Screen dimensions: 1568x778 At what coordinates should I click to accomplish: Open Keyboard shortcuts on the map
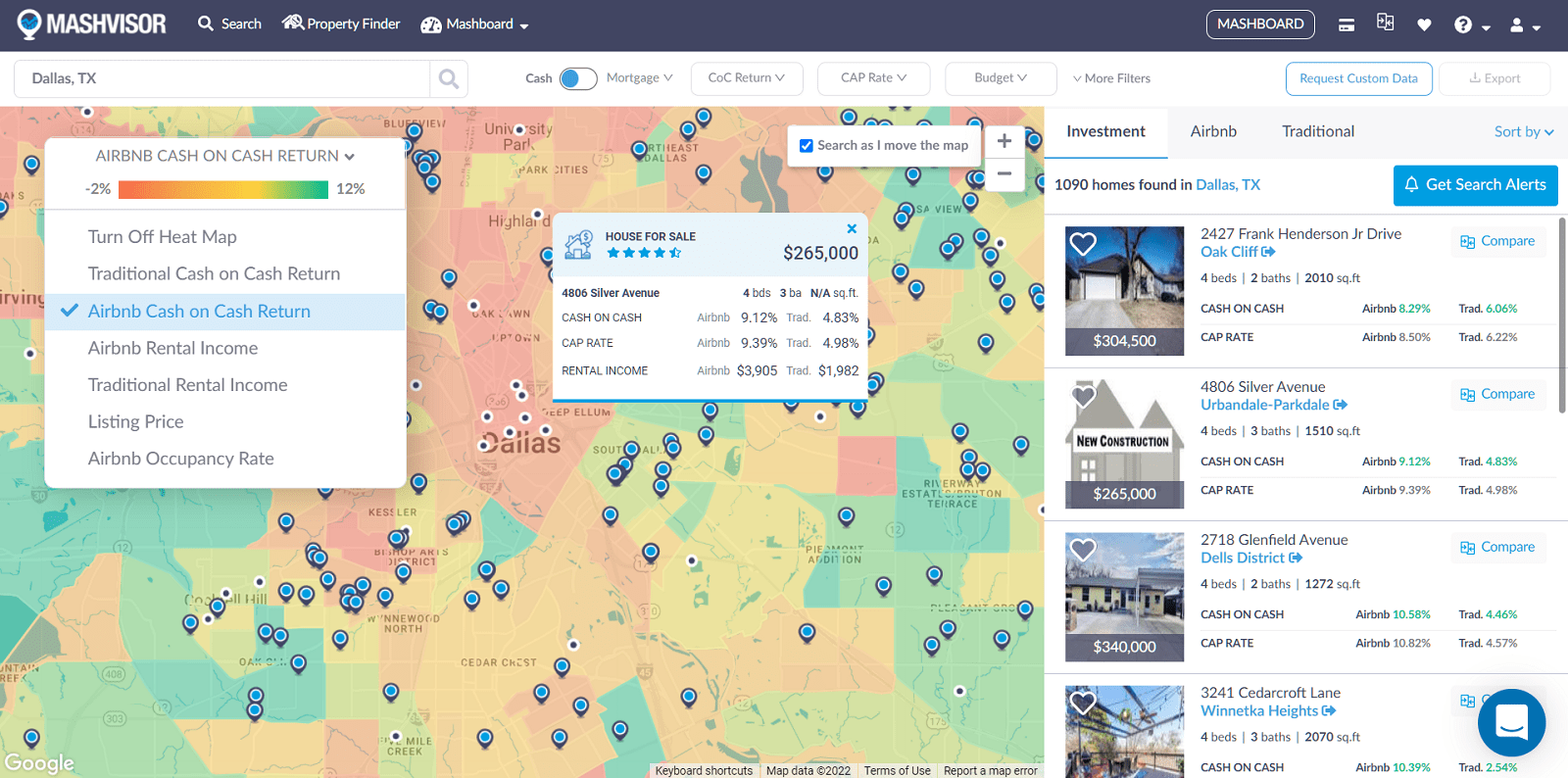704,771
